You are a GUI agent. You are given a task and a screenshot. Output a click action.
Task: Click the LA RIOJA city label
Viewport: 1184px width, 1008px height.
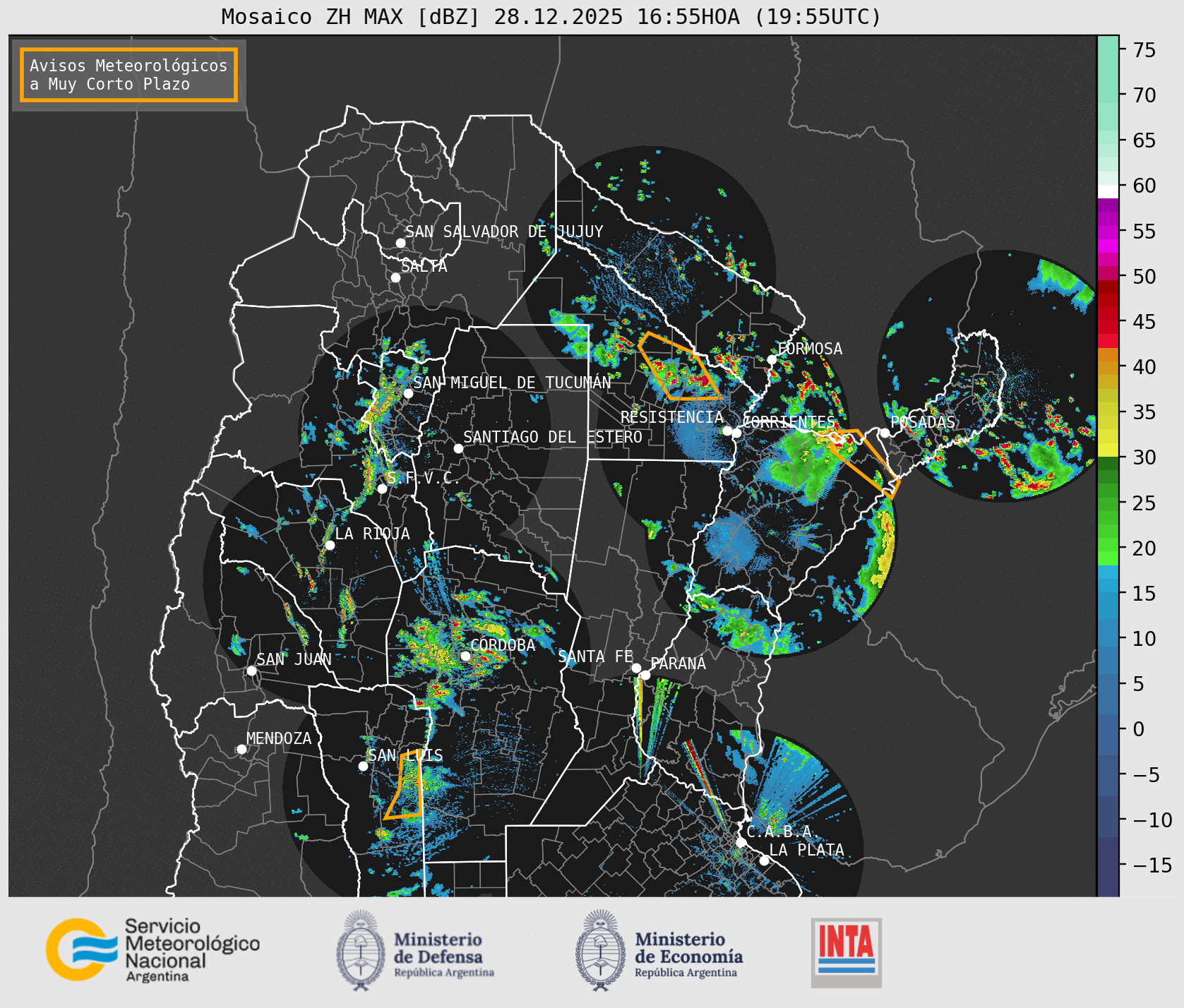pyautogui.click(x=372, y=534)
